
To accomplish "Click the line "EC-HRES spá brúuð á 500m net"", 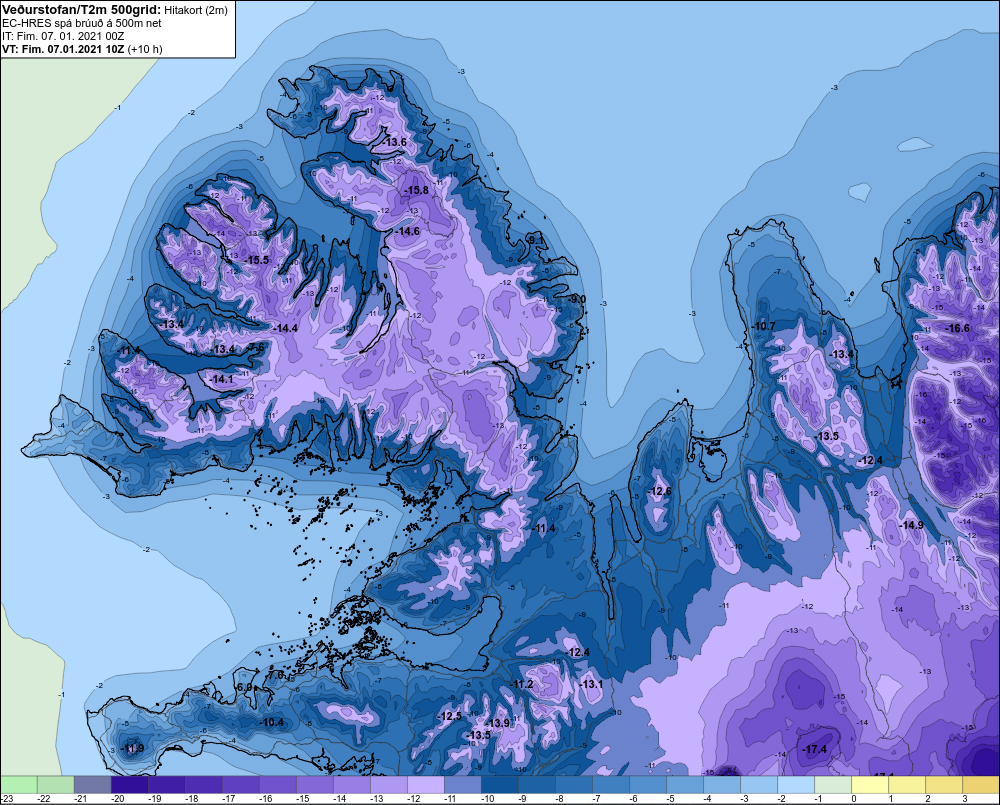I will pyautogui.click(x=82, y=23).
